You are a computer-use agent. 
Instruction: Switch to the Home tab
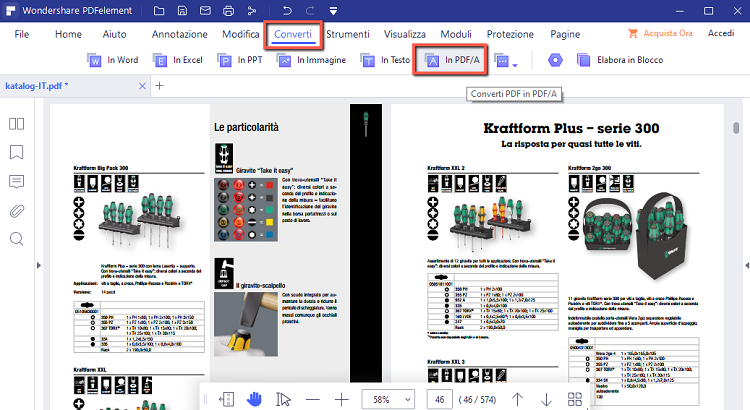[68, 34]
